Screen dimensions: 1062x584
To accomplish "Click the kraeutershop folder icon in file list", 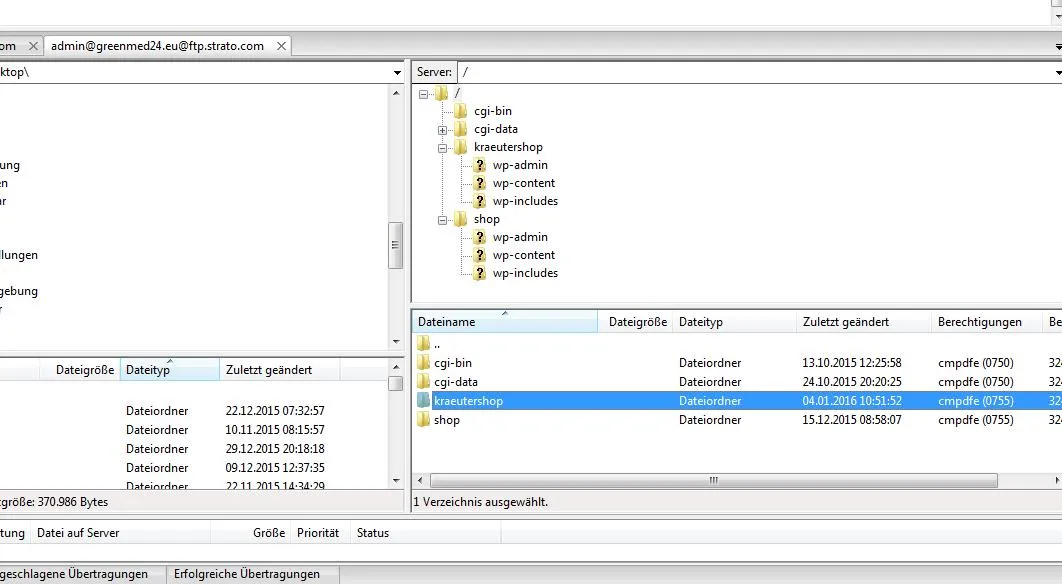I will 423,400.
